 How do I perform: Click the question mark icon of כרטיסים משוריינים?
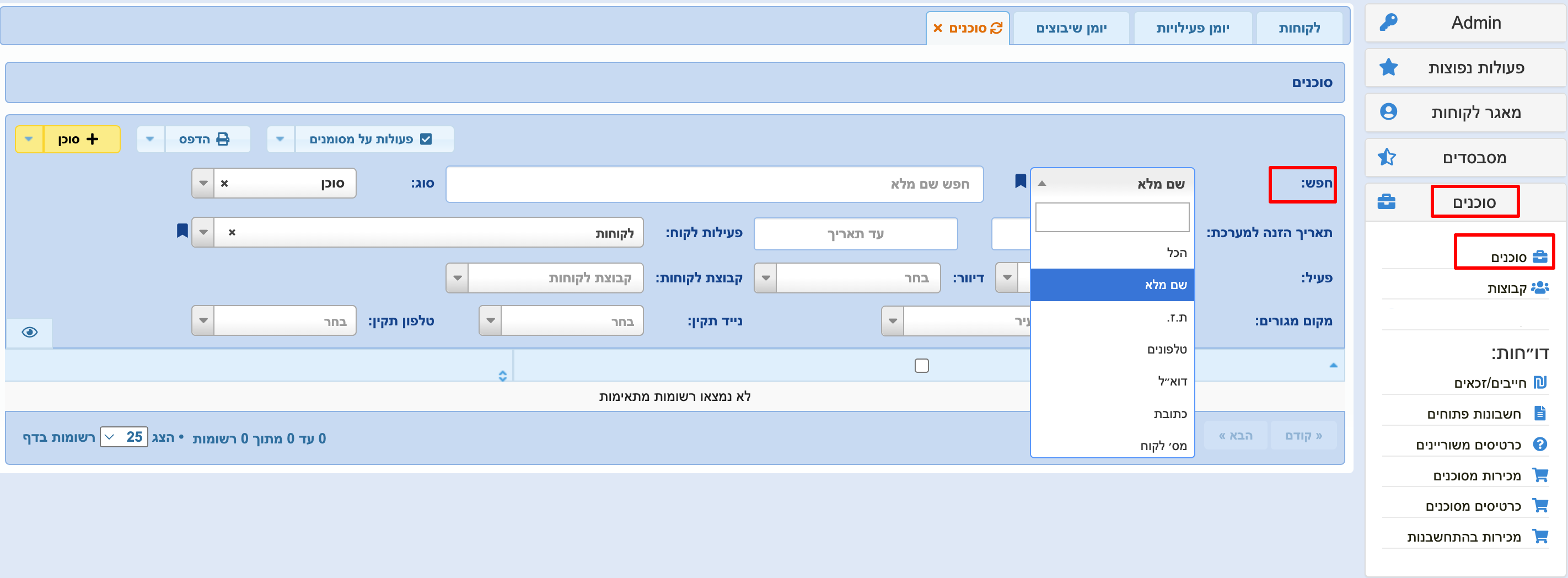pyautogui.click(x=1540, y=444)
